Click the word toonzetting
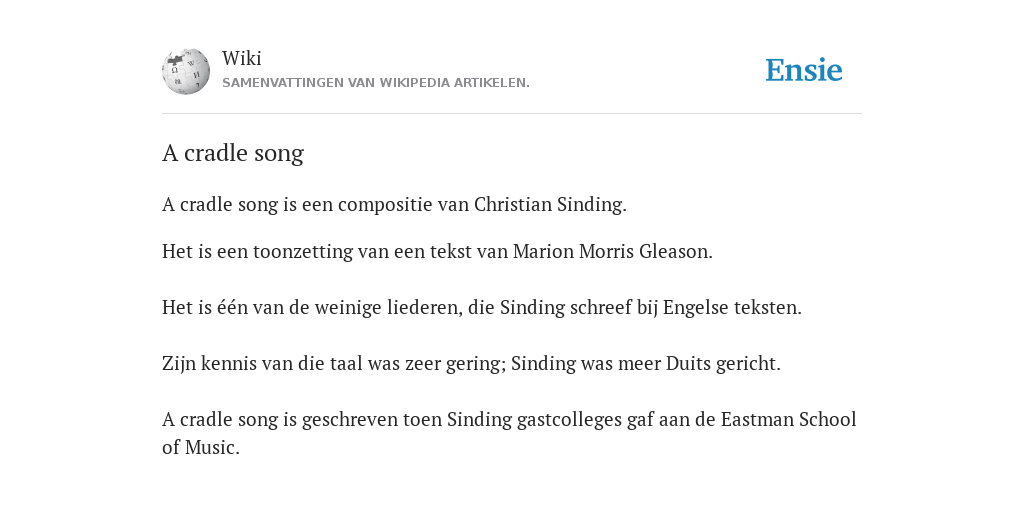This screenshot has height=512, width=1024. [303, 252]
